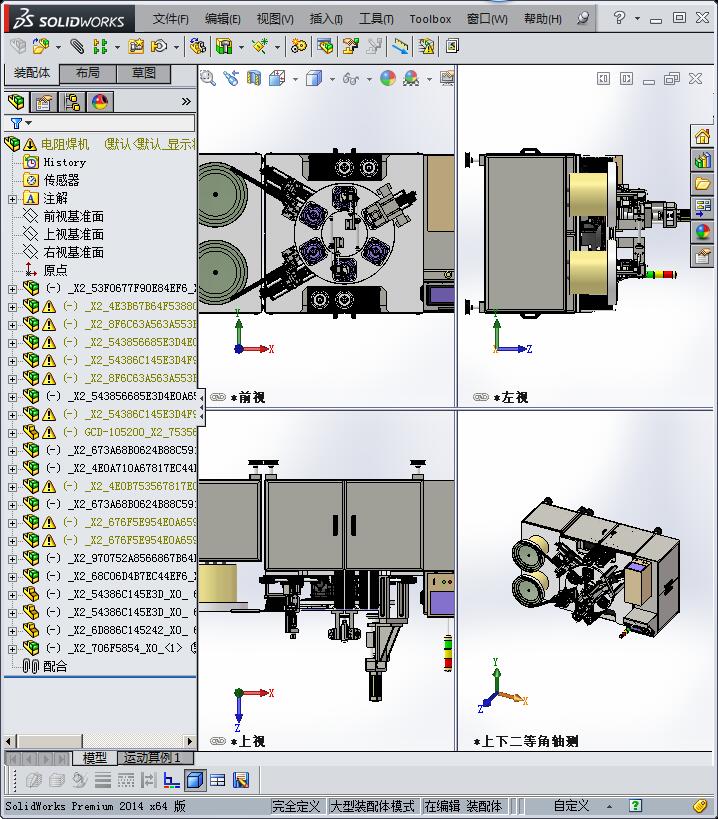
Task: Click the Zoom to Fit magnifier icon
Action: [x=208, y=78]
